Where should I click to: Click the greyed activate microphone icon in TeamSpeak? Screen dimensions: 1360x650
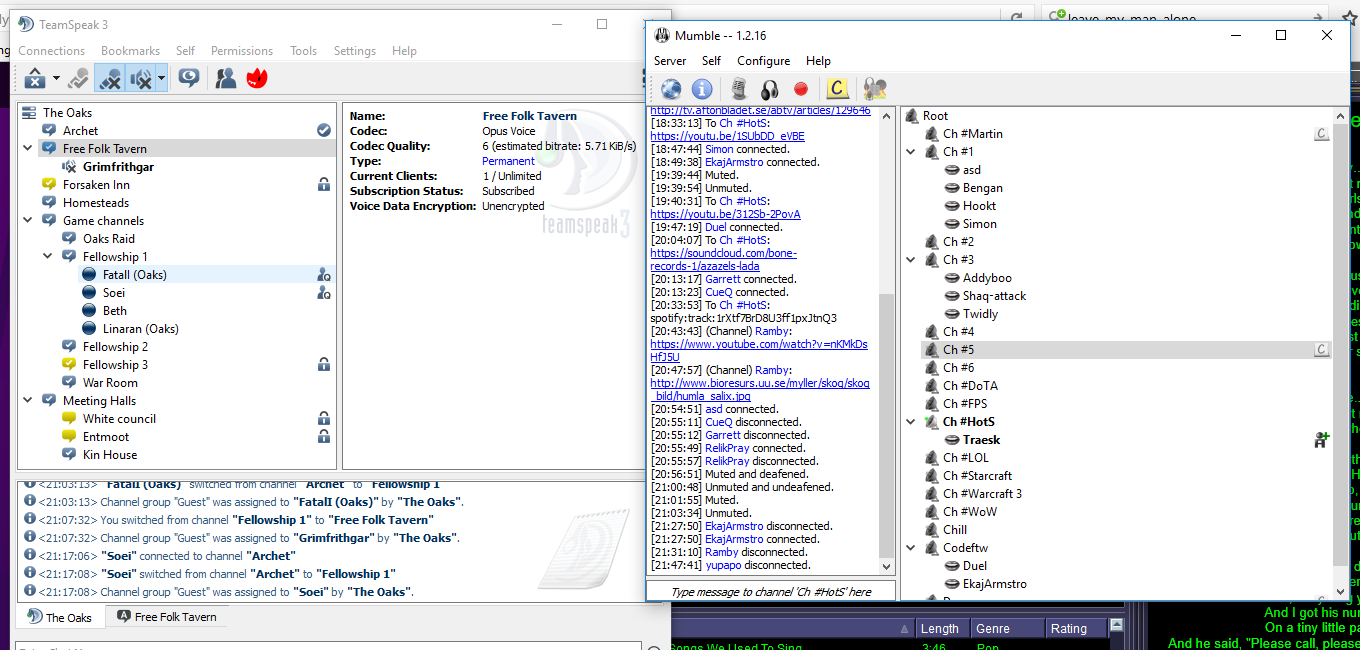click(x=78, y=77)
